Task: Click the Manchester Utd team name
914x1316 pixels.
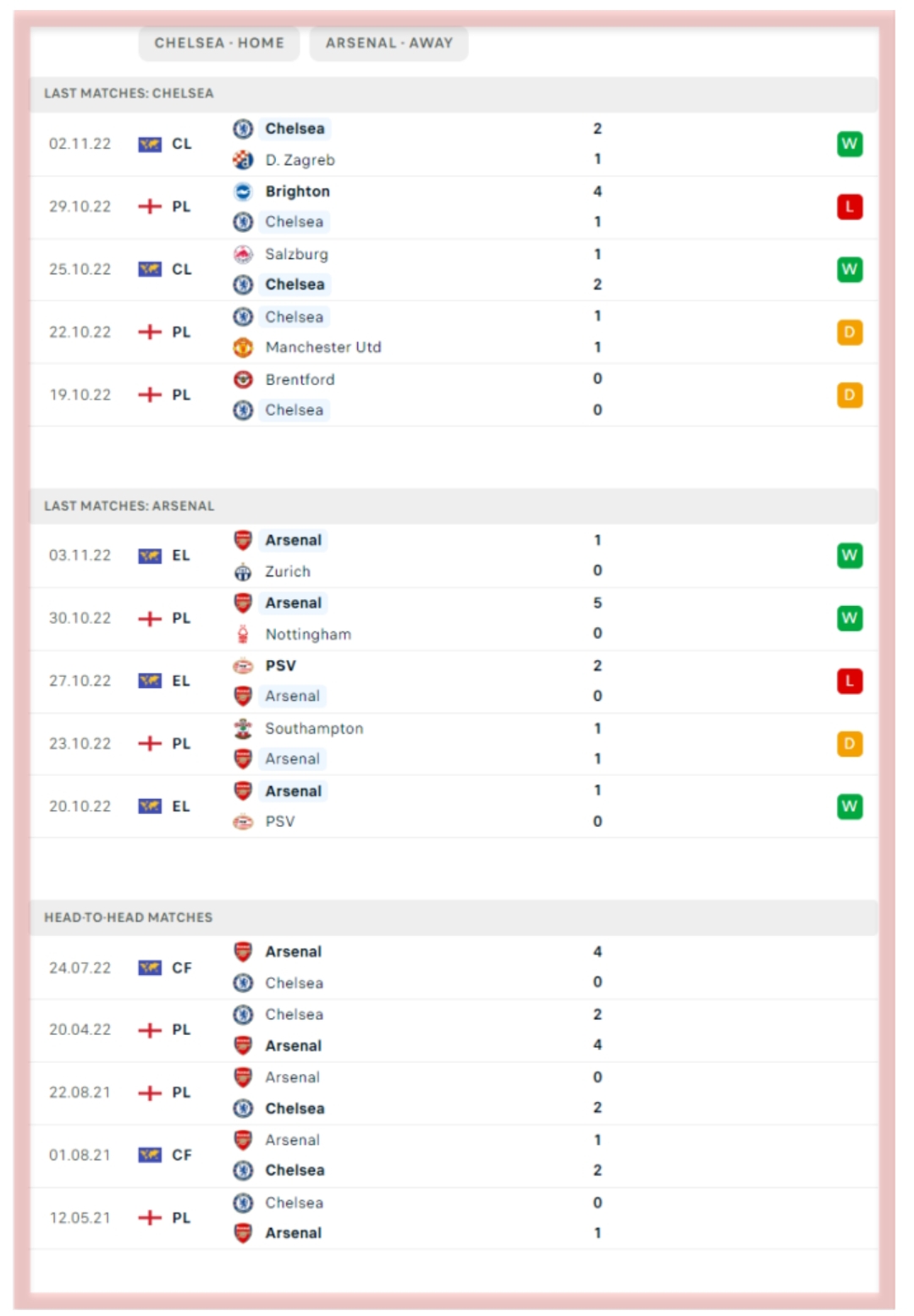Action: 323,347
